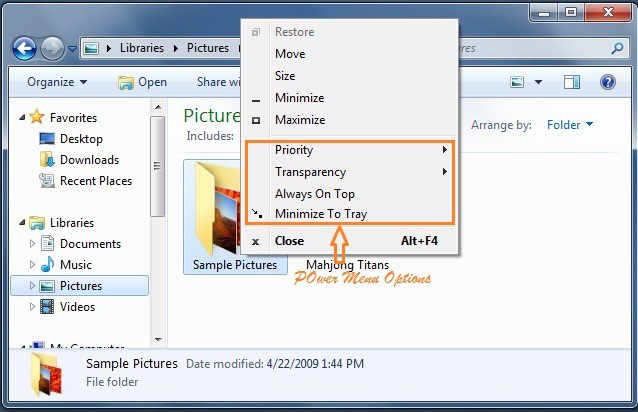Open the Priority submenu
Screen dimensions: 638x412
(349, 150)
